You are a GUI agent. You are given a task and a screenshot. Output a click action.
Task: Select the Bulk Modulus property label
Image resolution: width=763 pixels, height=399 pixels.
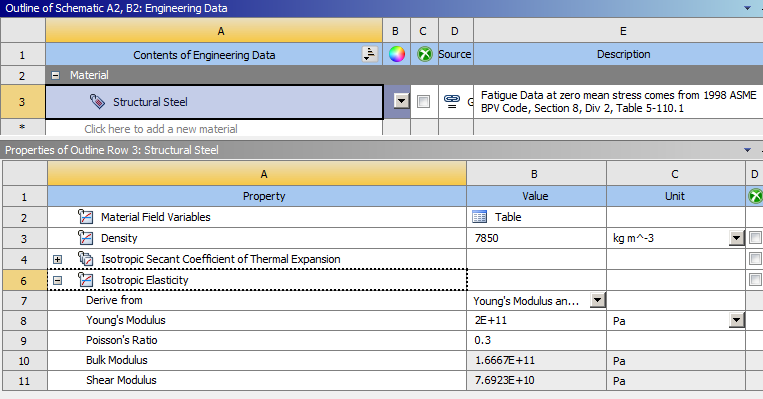117,360
